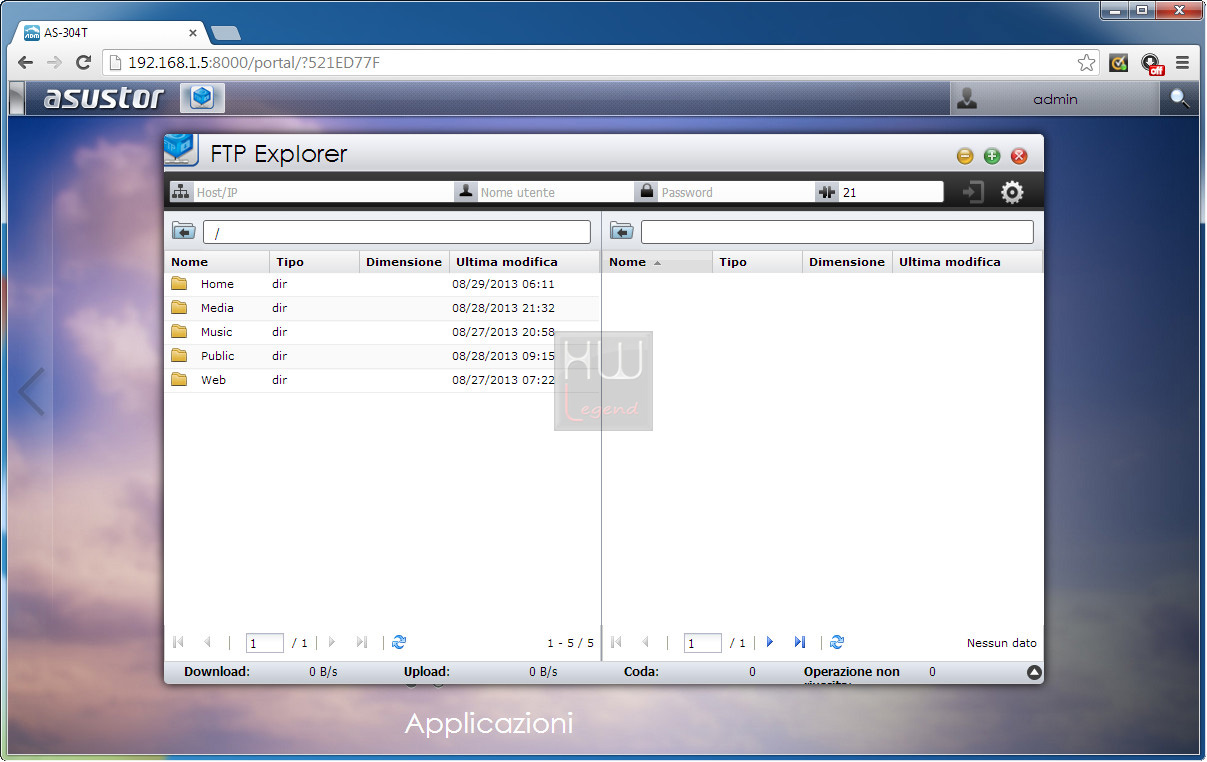
Task: Click right pane page number field
Action: tap(703, 643)
